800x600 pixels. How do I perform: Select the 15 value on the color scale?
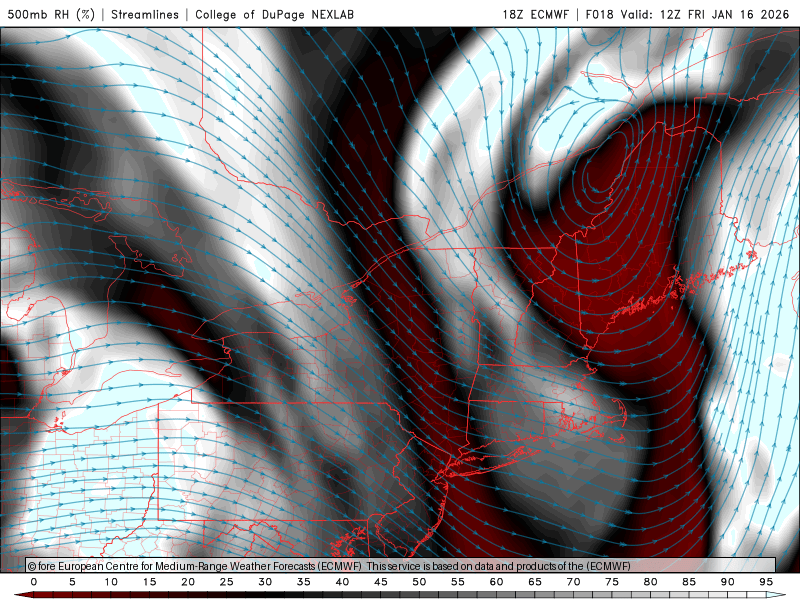coord(149,582)
